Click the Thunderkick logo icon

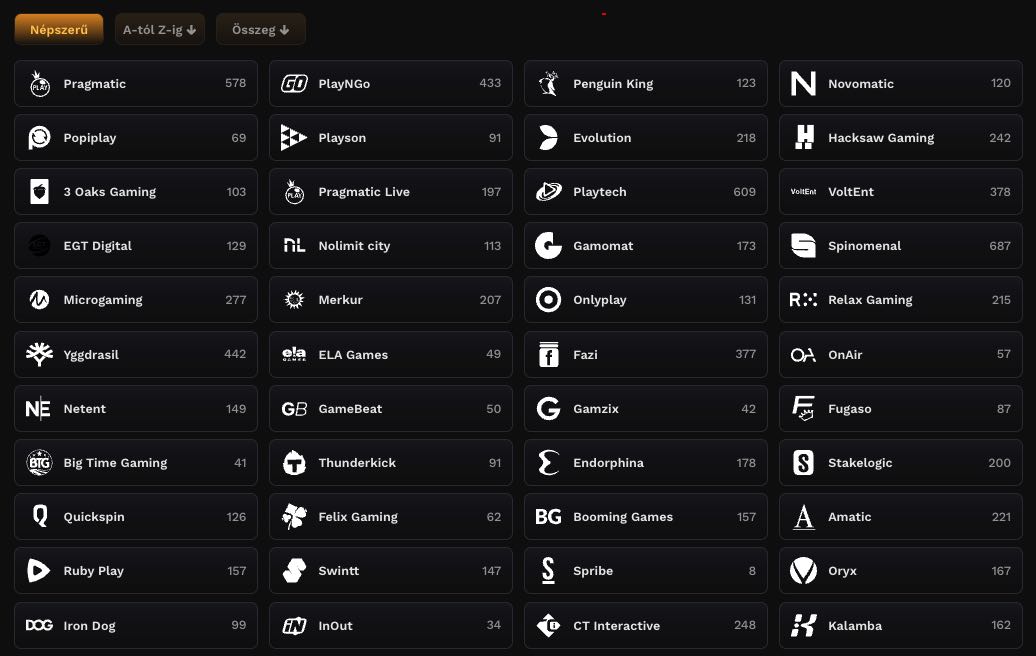294,463
